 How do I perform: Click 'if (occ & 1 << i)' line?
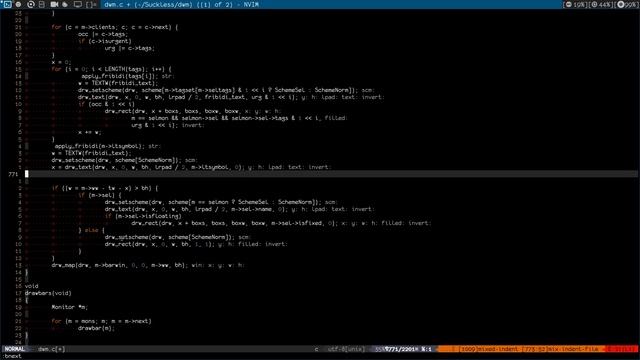pos(106,104)
